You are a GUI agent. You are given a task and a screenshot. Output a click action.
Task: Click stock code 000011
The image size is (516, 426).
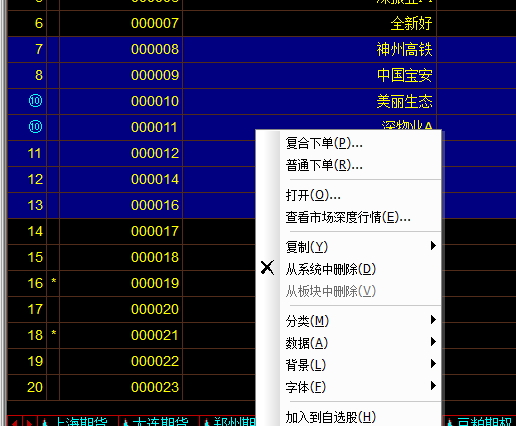(x=154, y=127)
